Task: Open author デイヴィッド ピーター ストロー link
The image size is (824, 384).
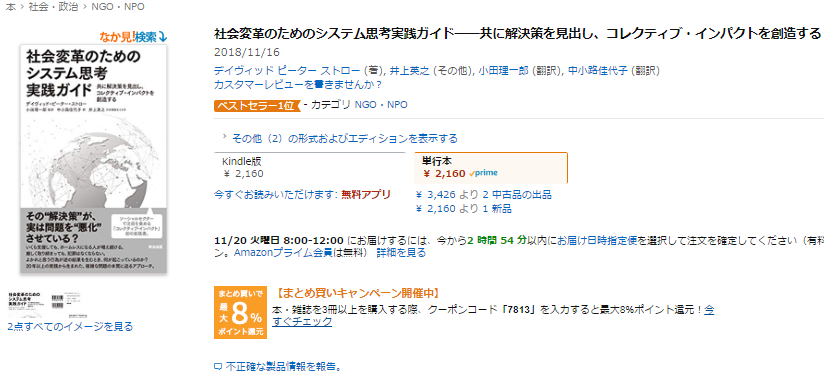Action: click(x=287, y=70)
